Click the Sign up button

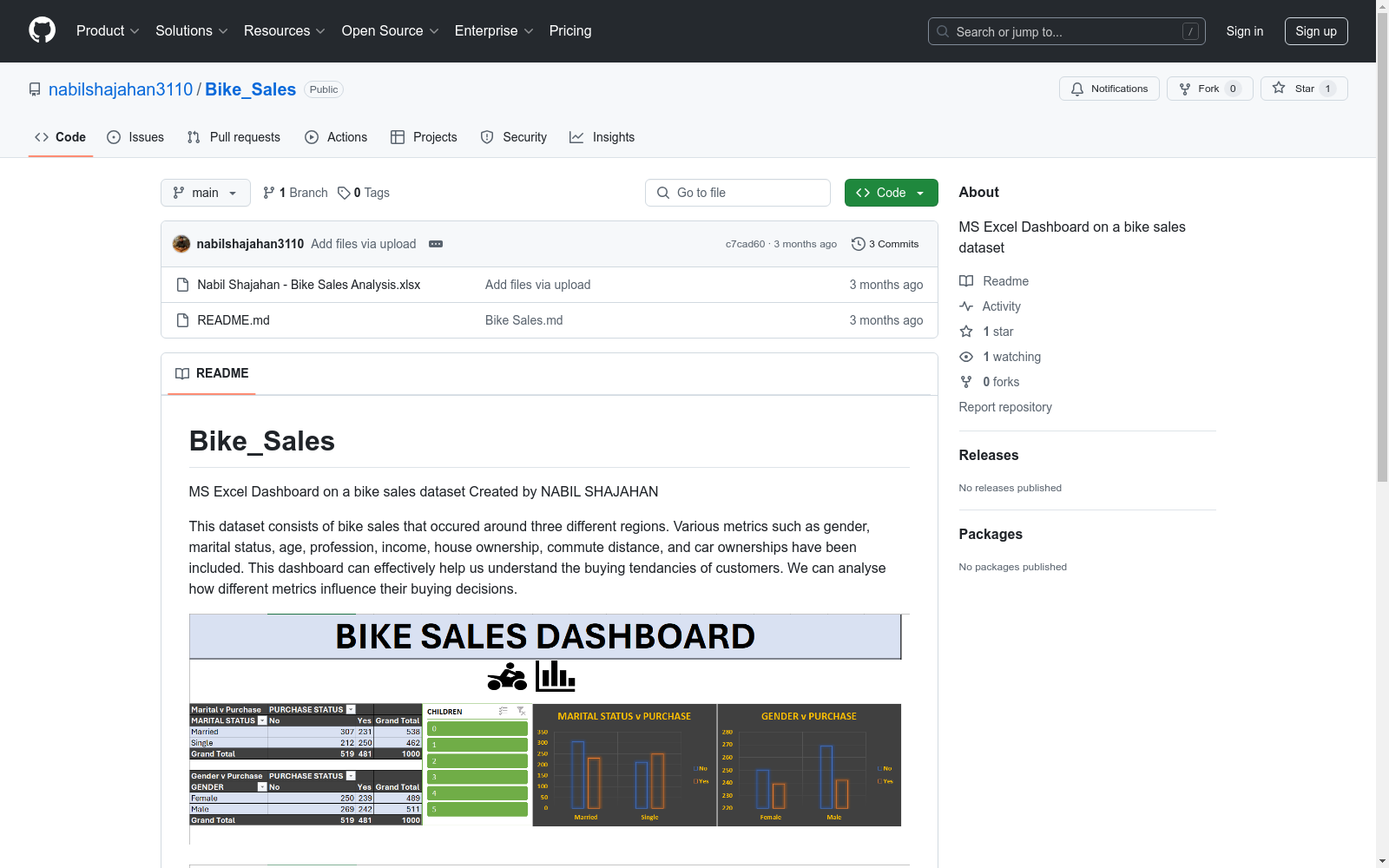pyautogui.click(x=1316, y=31)
